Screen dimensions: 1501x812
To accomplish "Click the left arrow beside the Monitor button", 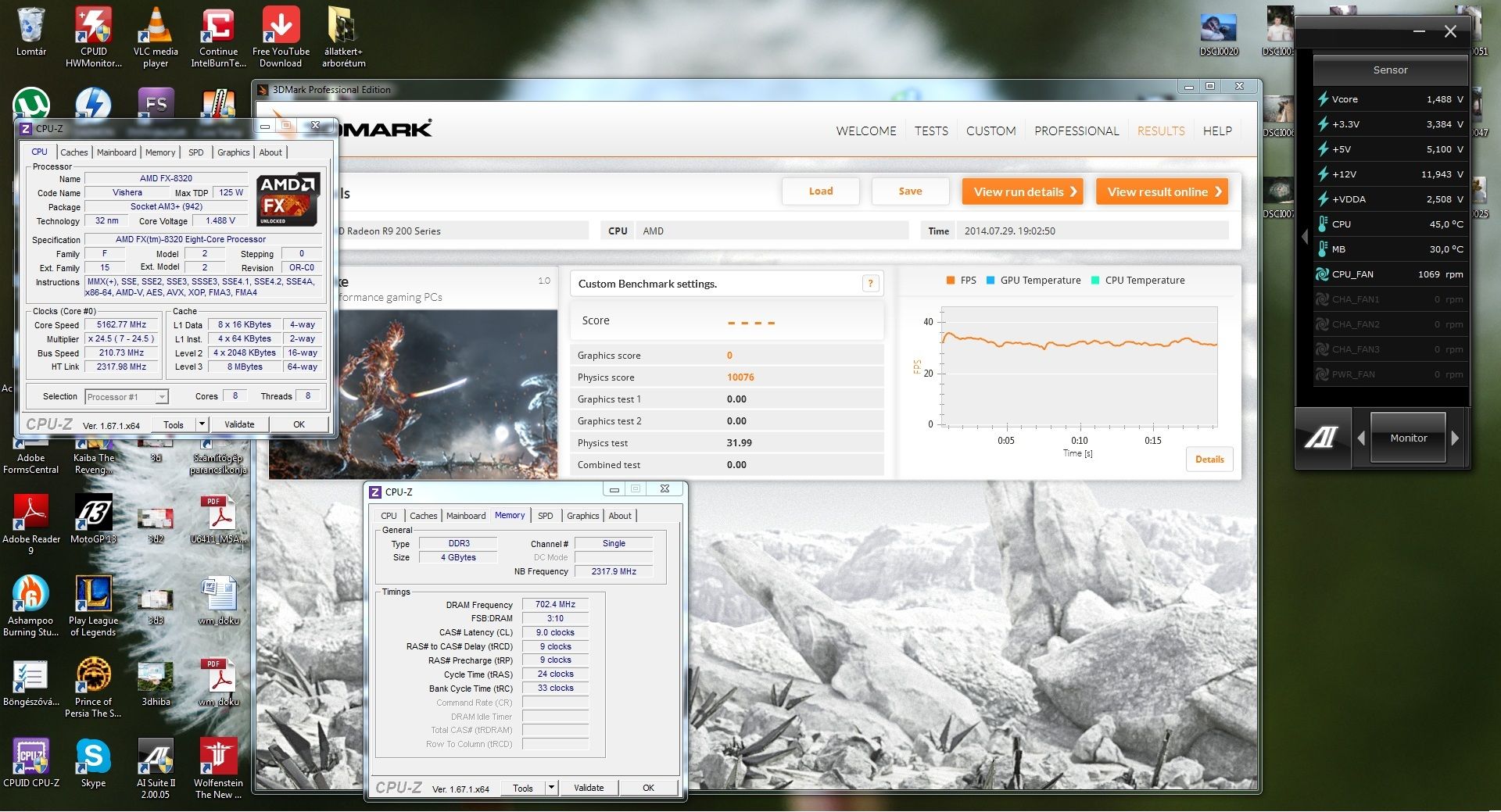I will click(1361, 438).
